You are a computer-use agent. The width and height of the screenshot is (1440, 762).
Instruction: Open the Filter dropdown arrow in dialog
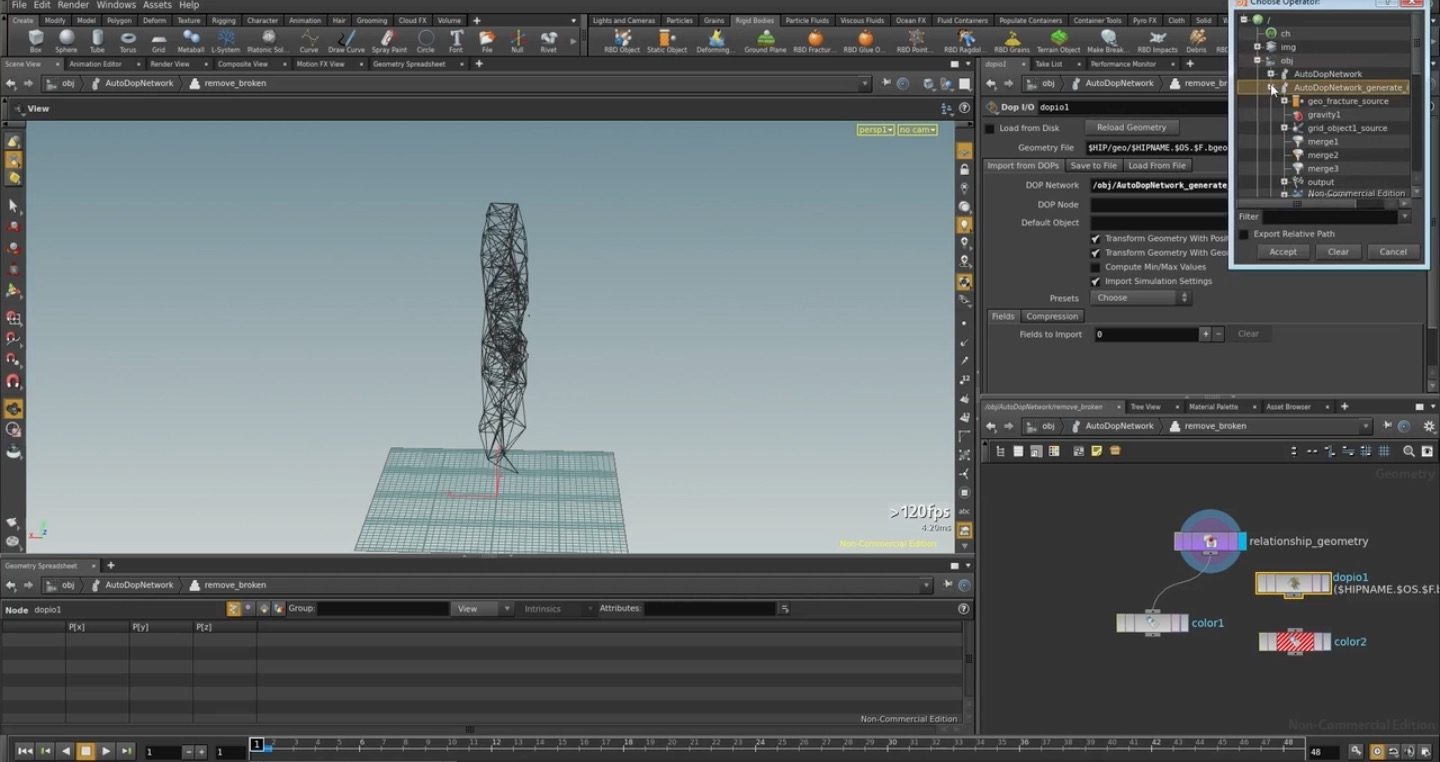(1404, 216)
